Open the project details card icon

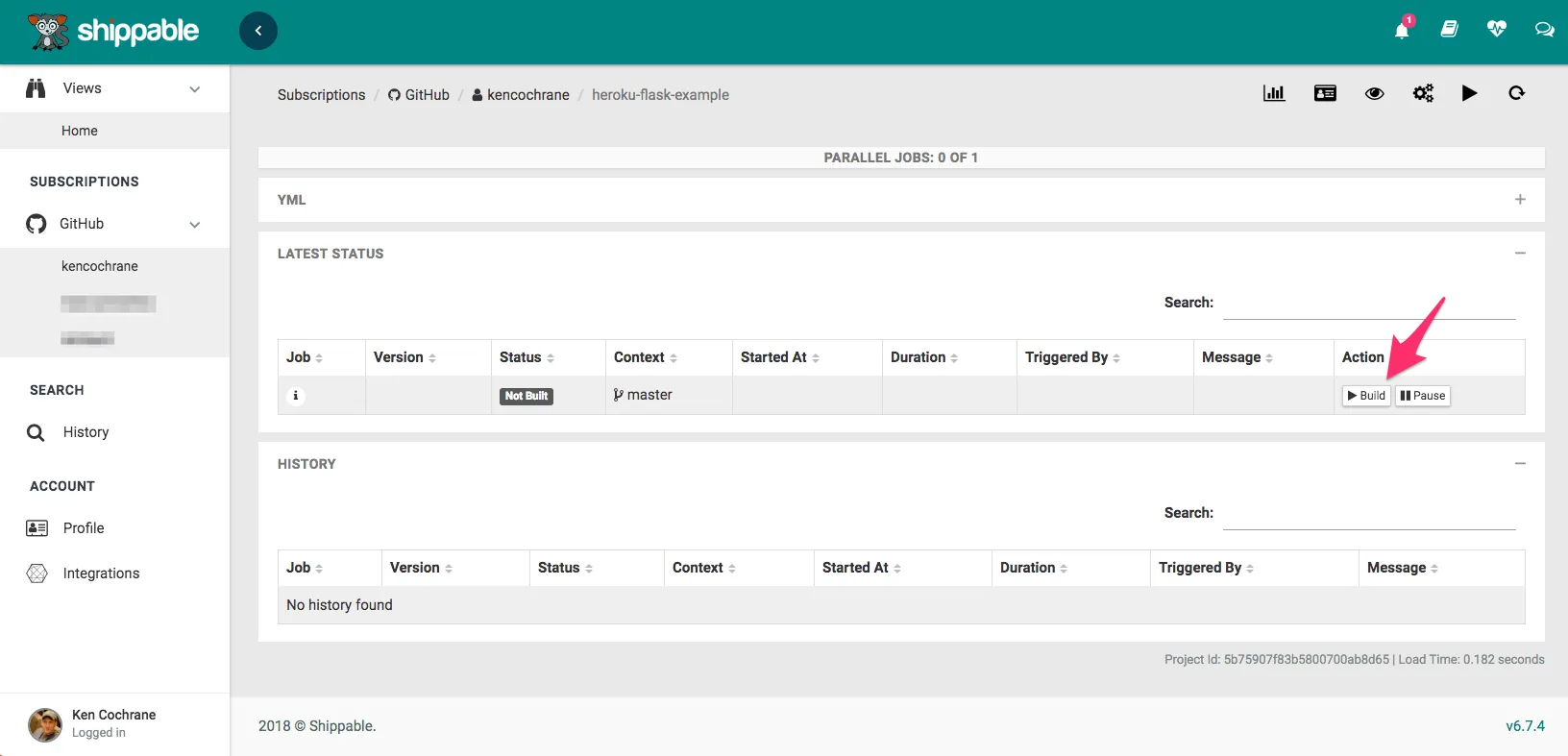(1325, 93)
